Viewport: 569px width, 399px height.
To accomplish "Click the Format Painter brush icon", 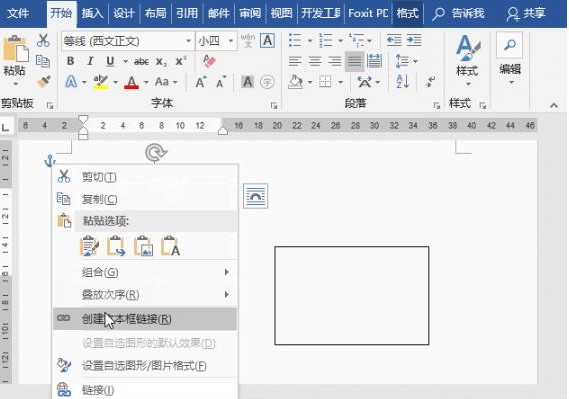I will 44,82.
